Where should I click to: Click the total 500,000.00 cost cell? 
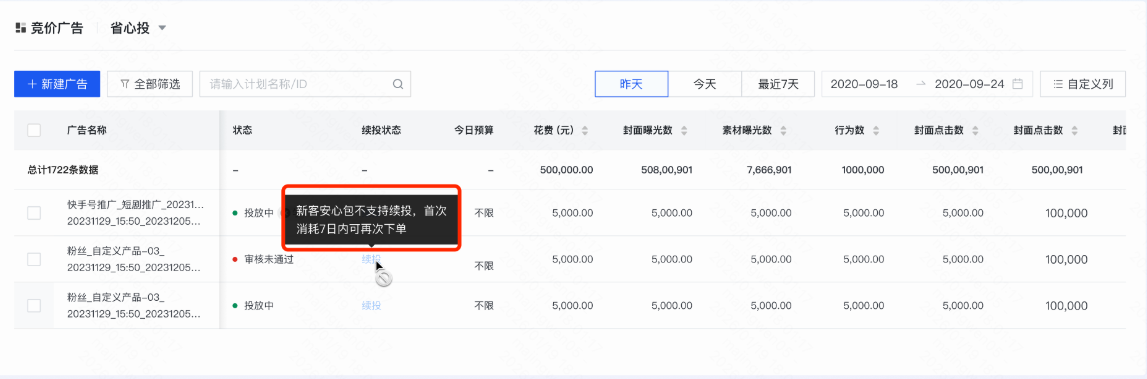point(566,170)
